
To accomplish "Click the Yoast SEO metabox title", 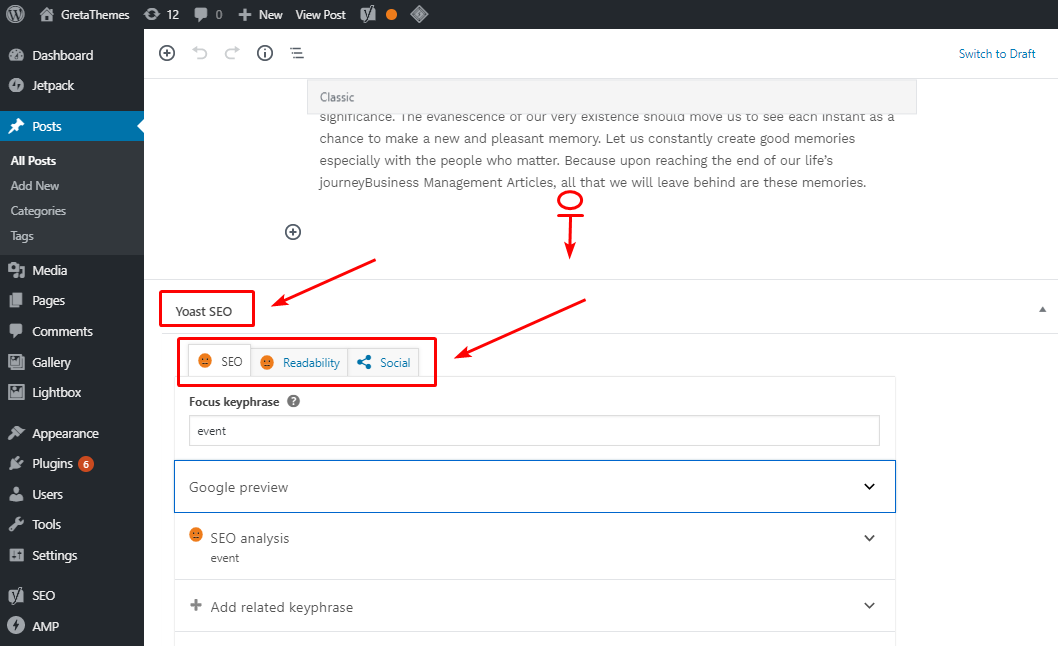I will coord(204,311).
